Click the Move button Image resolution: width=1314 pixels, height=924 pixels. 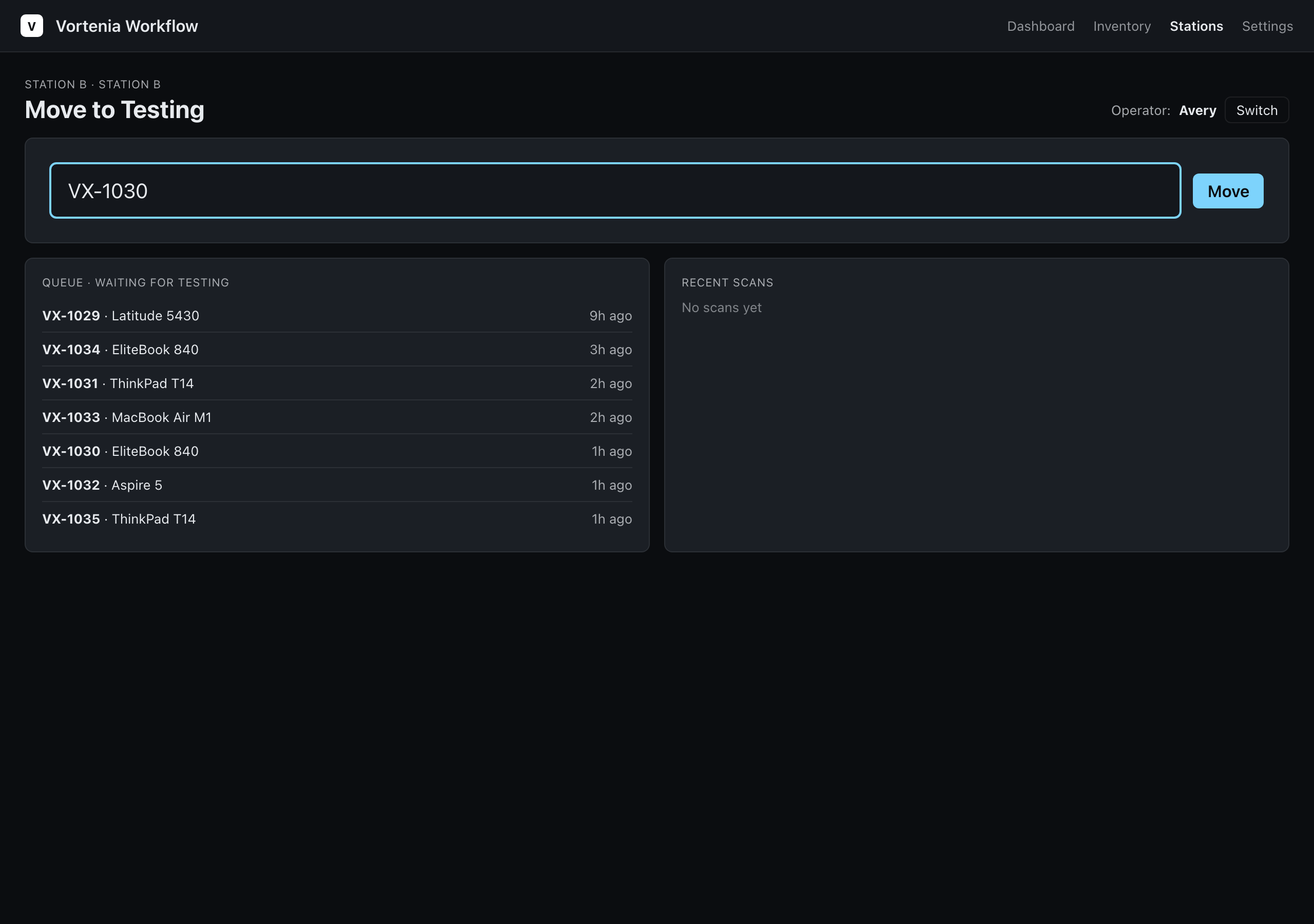1228,190
